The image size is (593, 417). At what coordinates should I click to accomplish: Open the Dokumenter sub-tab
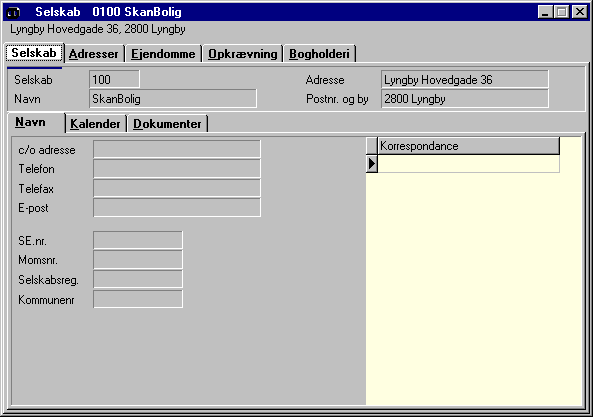(x=168, y=124)
